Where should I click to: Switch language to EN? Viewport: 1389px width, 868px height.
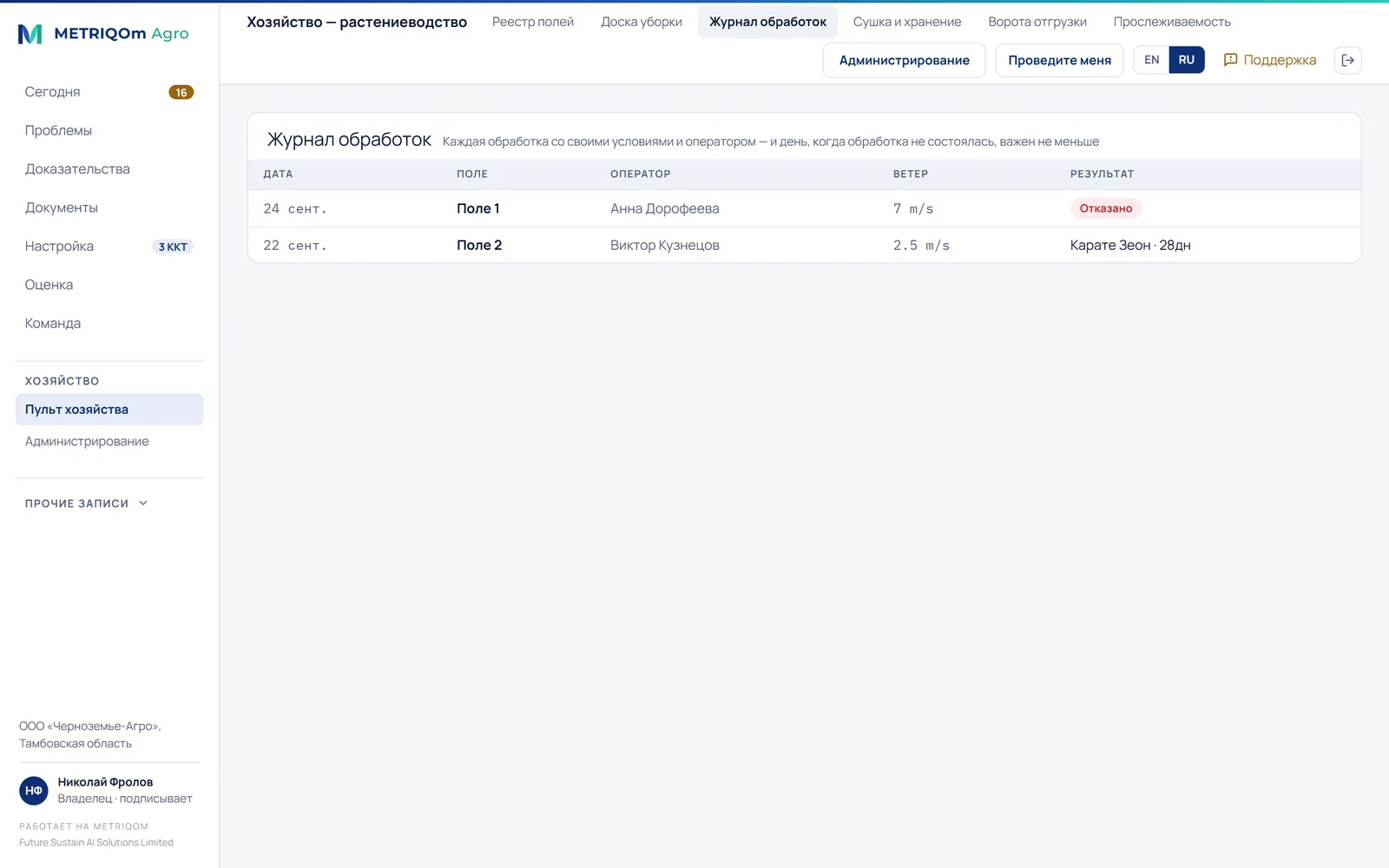[x=1151, y=60]
